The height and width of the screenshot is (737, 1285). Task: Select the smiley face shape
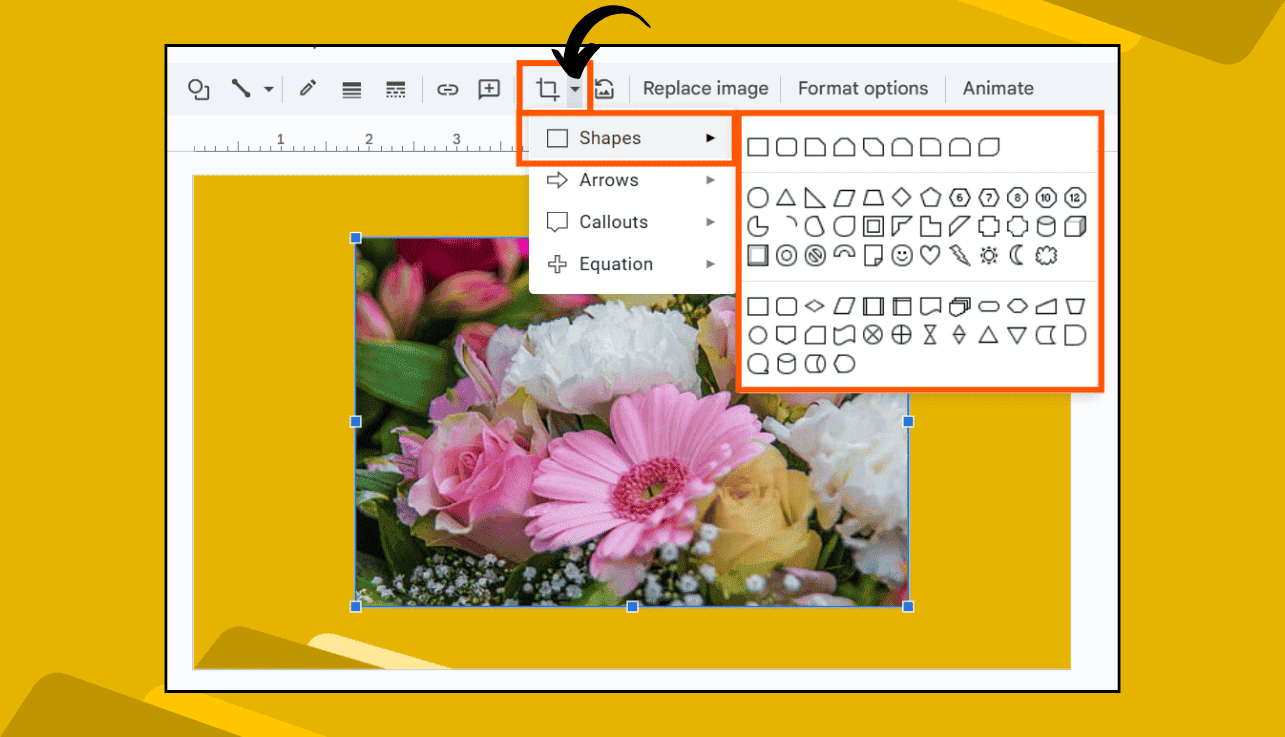902,255
